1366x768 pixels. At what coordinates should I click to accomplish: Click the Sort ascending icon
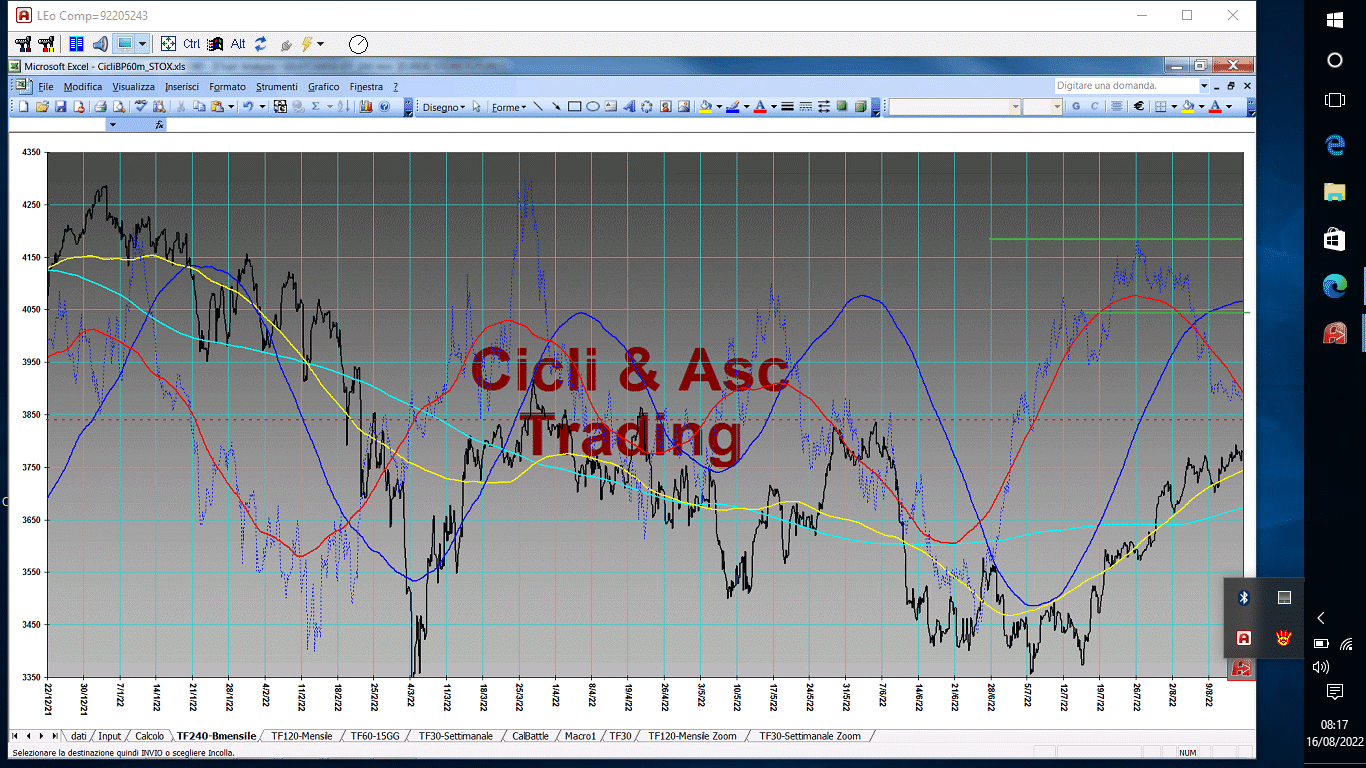(x=343, y=105)
